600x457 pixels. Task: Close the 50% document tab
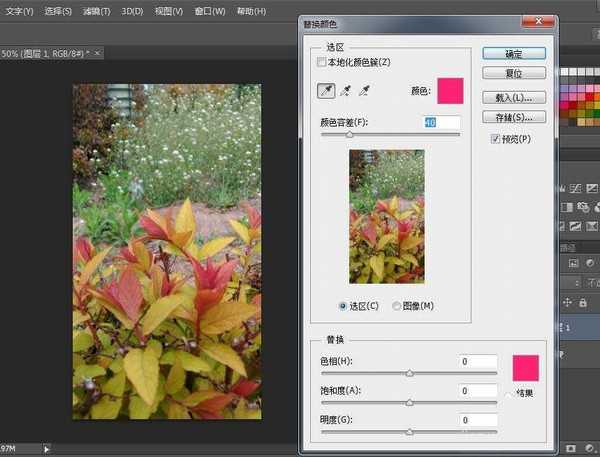tap(98, 53)
